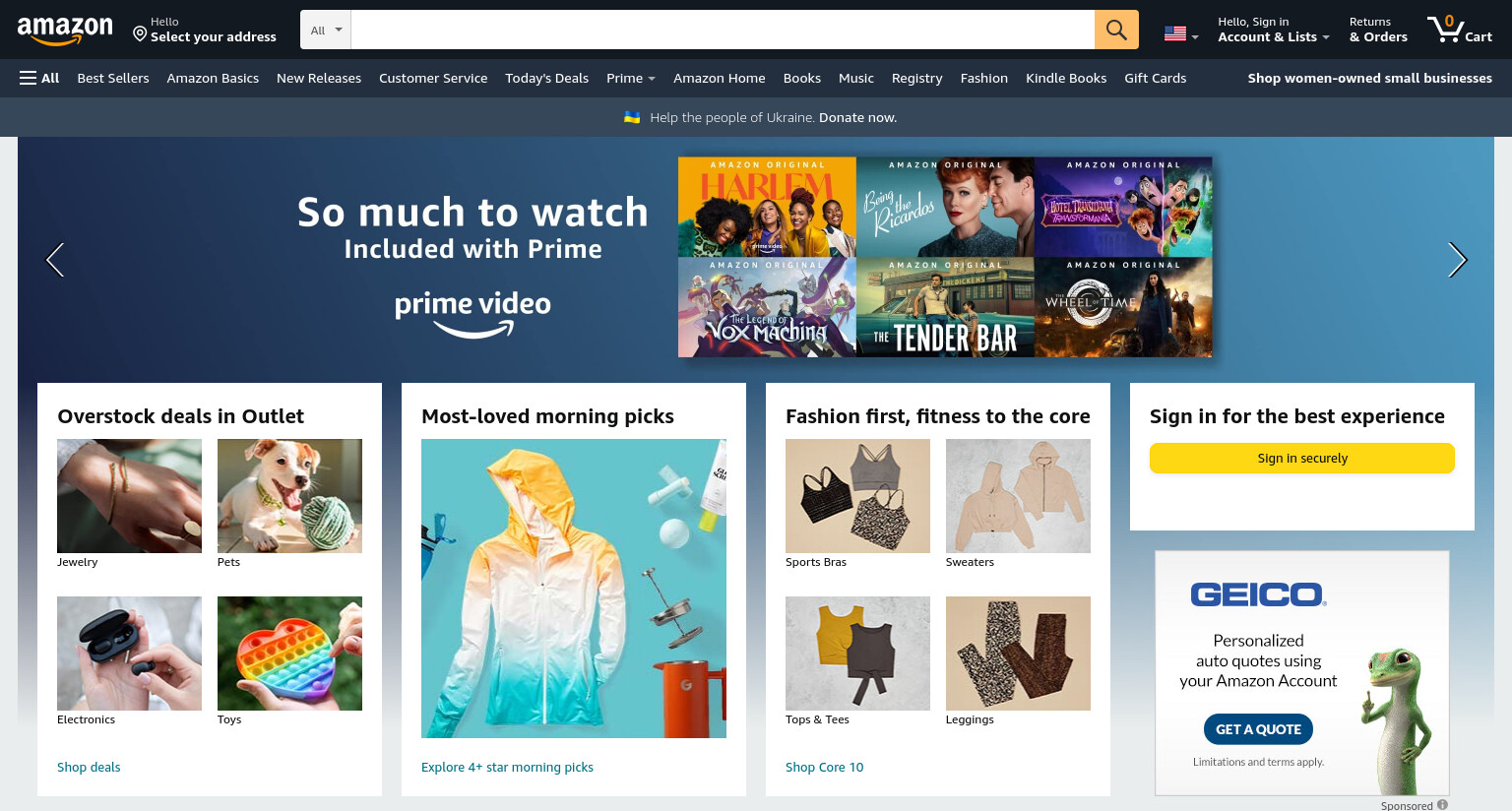
Task: Click the Amazon logo
Action: coord(65,31)
